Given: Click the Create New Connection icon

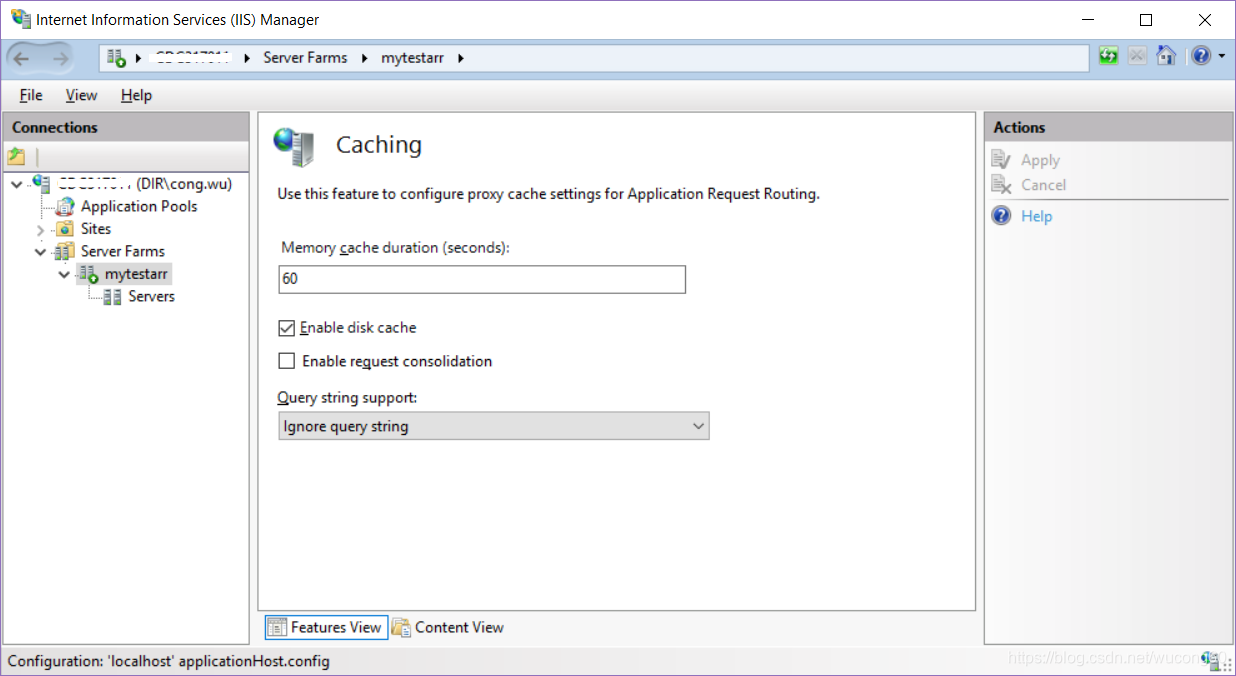Looking at the screenshot, I should coord(16,157).
